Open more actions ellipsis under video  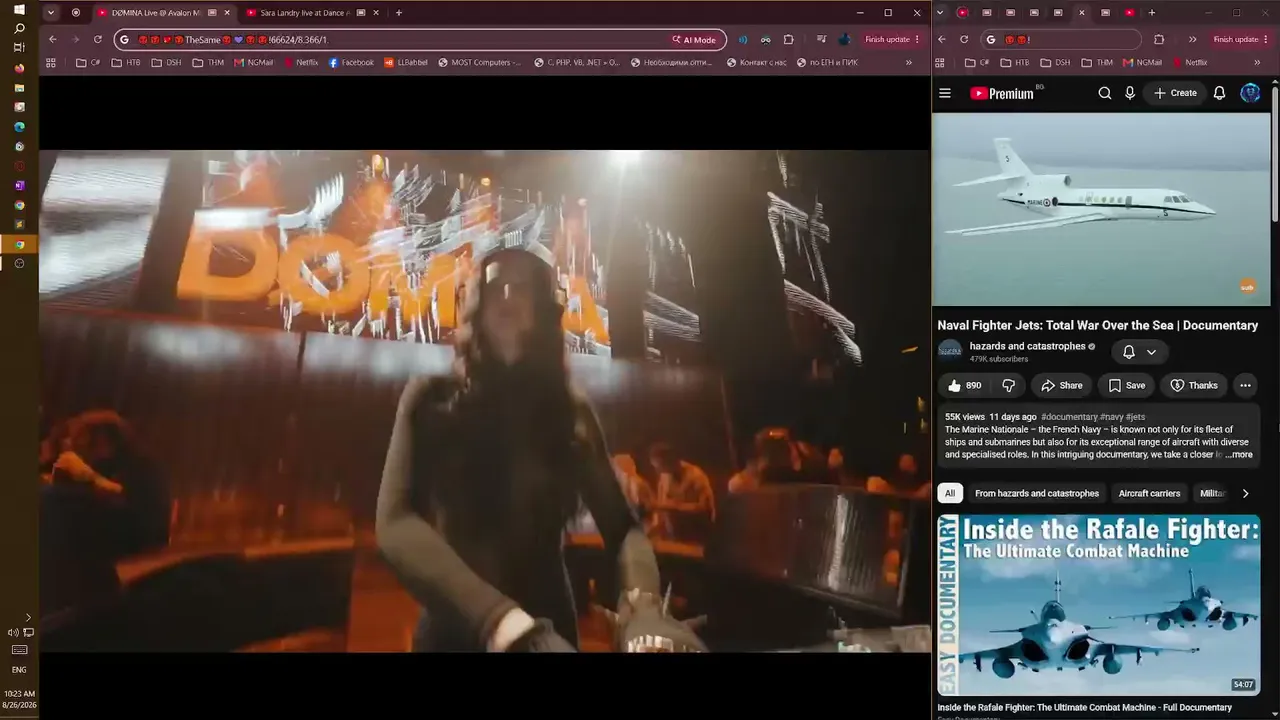point(1245,385)
